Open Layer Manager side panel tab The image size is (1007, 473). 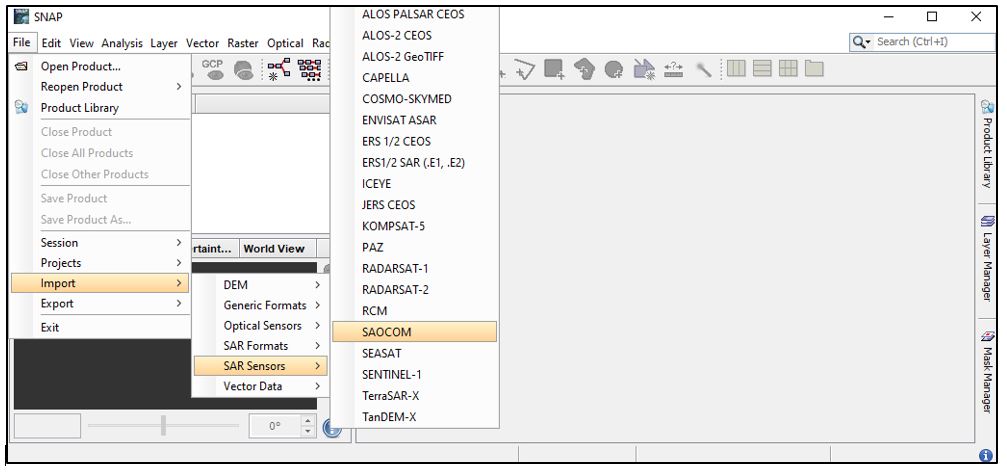[x=987, y=258]
